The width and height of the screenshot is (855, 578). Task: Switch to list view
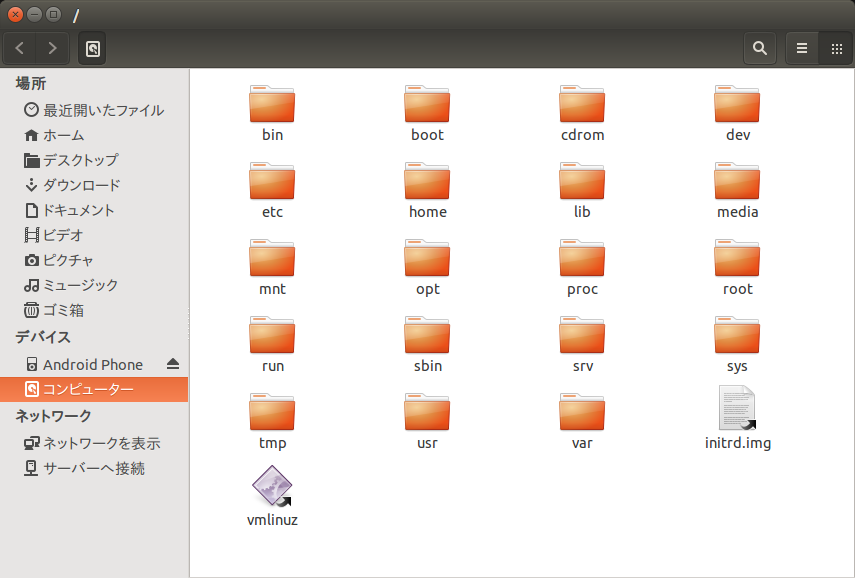[802, 48]
